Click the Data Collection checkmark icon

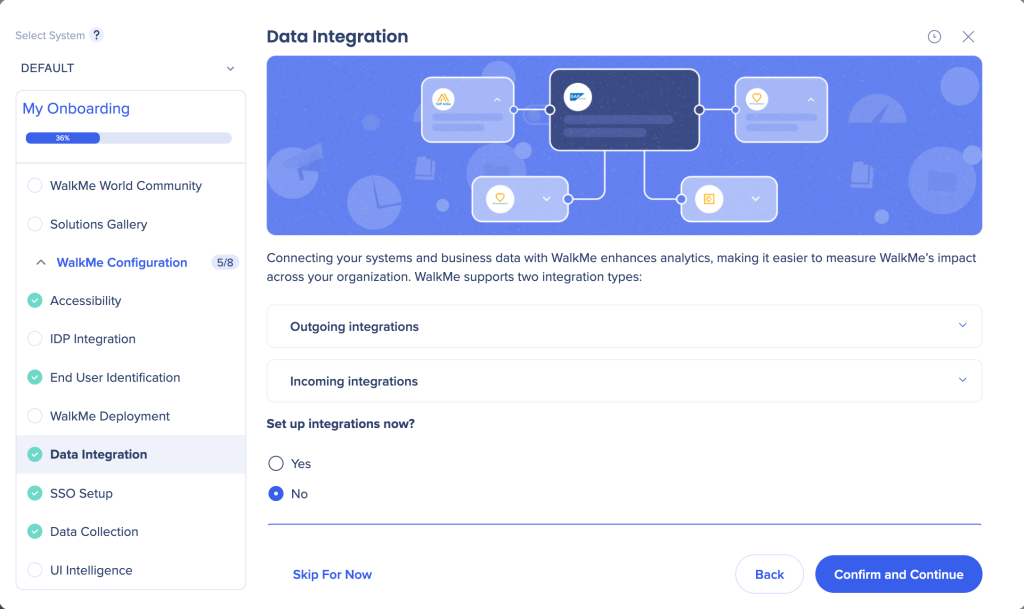tap(35, 532)
